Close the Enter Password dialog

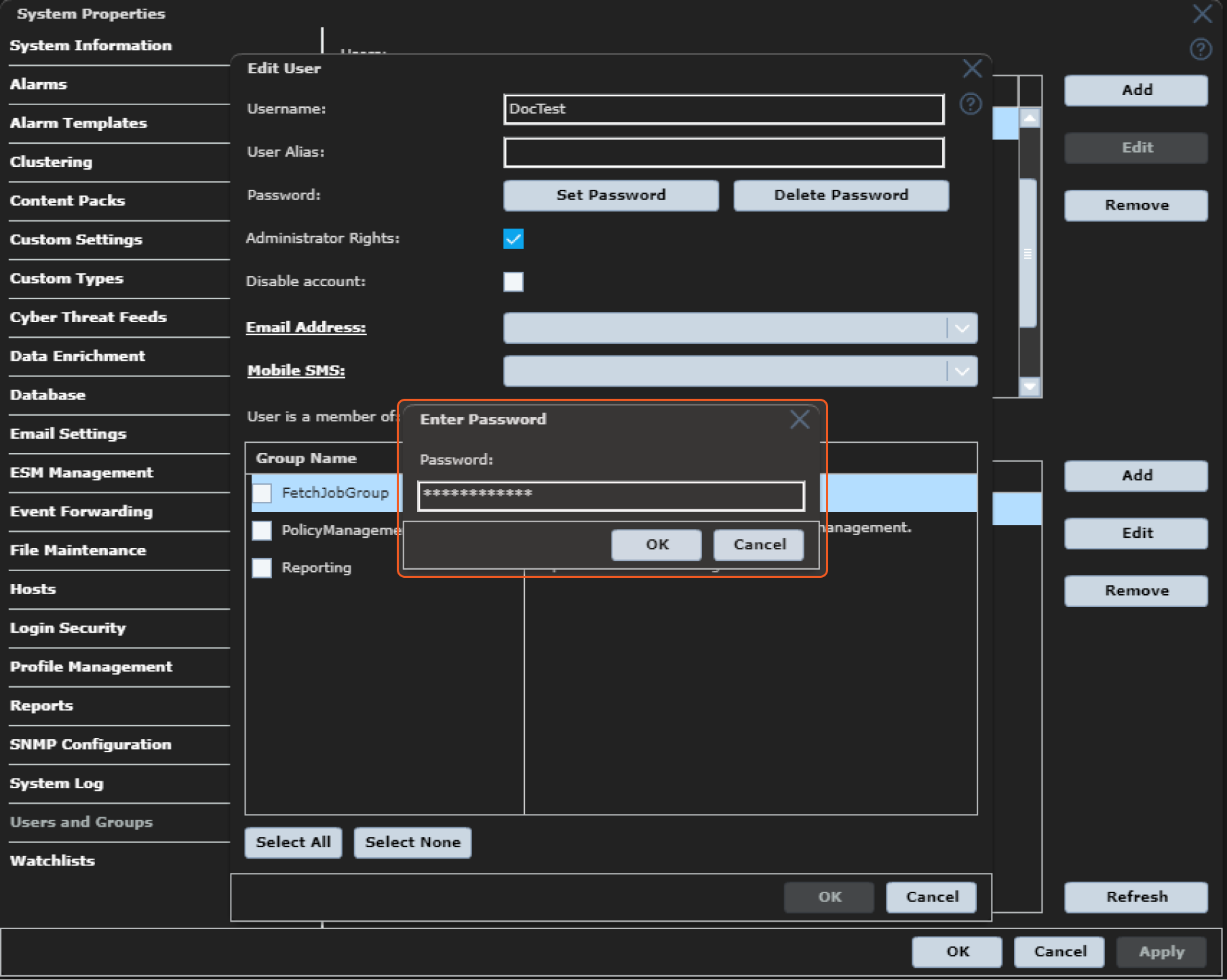799,419
